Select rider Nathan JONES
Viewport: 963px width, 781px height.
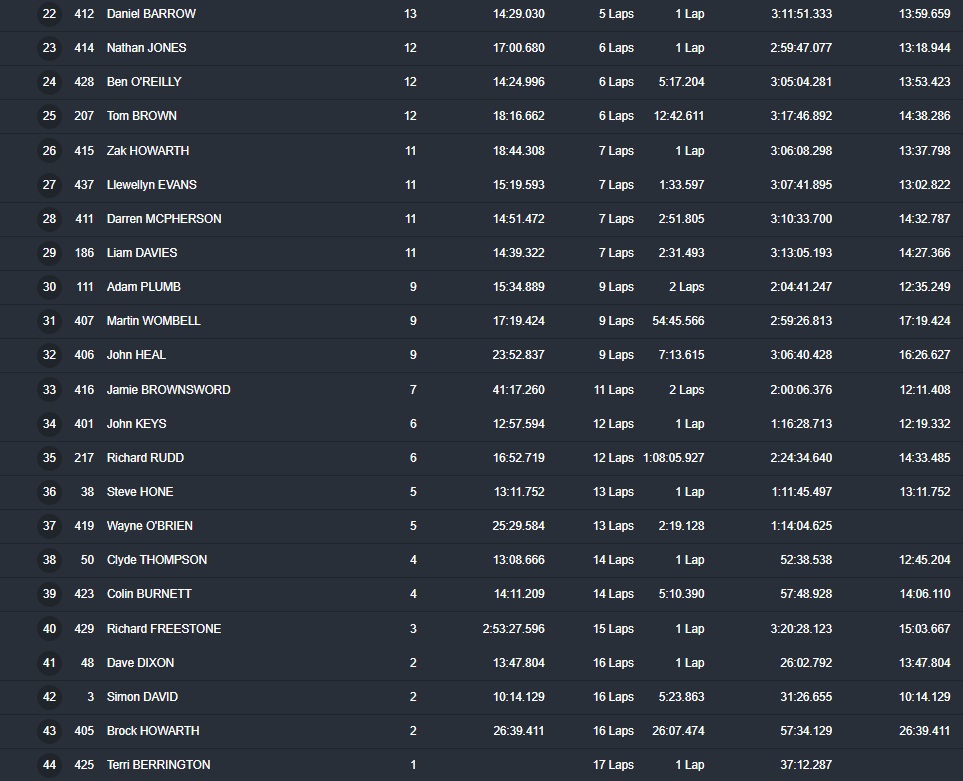click(146, 48)
